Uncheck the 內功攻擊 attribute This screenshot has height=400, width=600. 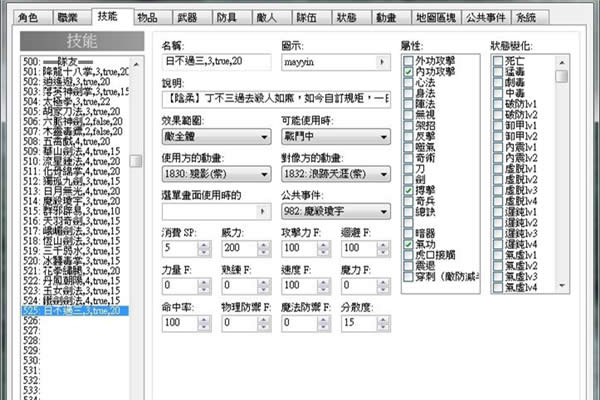[407, 73]
